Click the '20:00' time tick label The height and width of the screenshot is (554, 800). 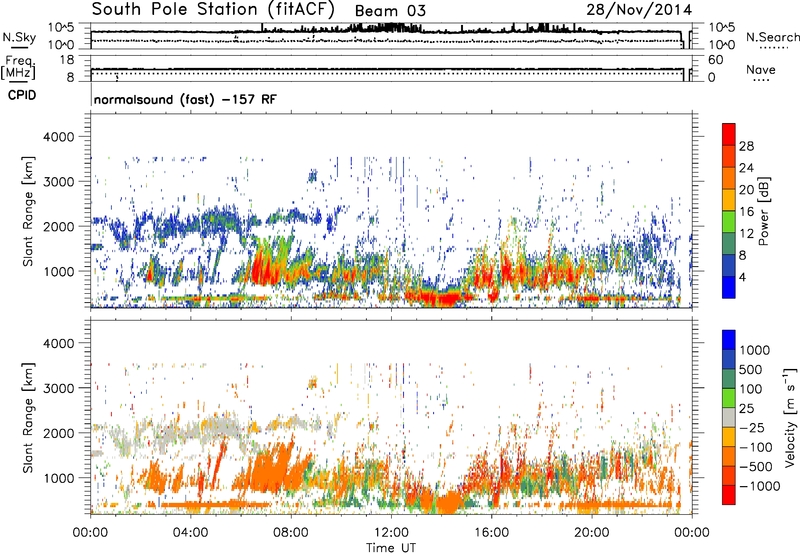click(591, 533)
